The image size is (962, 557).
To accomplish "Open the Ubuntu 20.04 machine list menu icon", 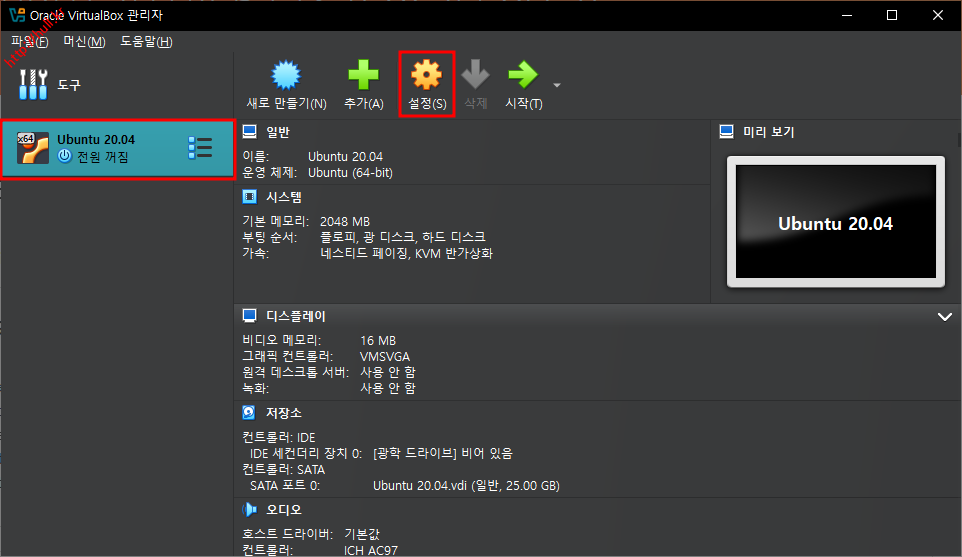I will click(200, 148).
